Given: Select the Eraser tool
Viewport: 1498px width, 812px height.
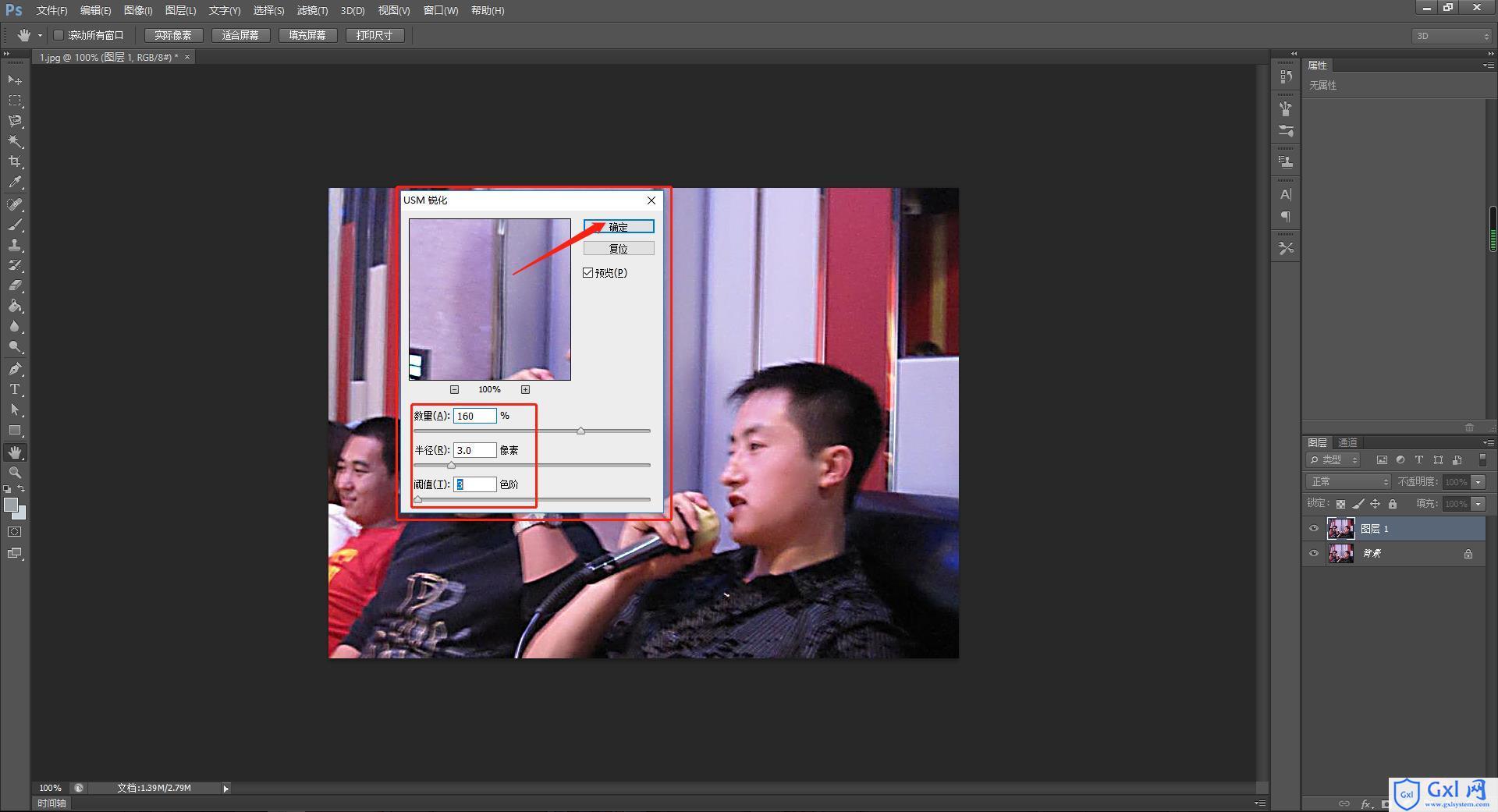Looking at the screenshot, I should [15, 285].
